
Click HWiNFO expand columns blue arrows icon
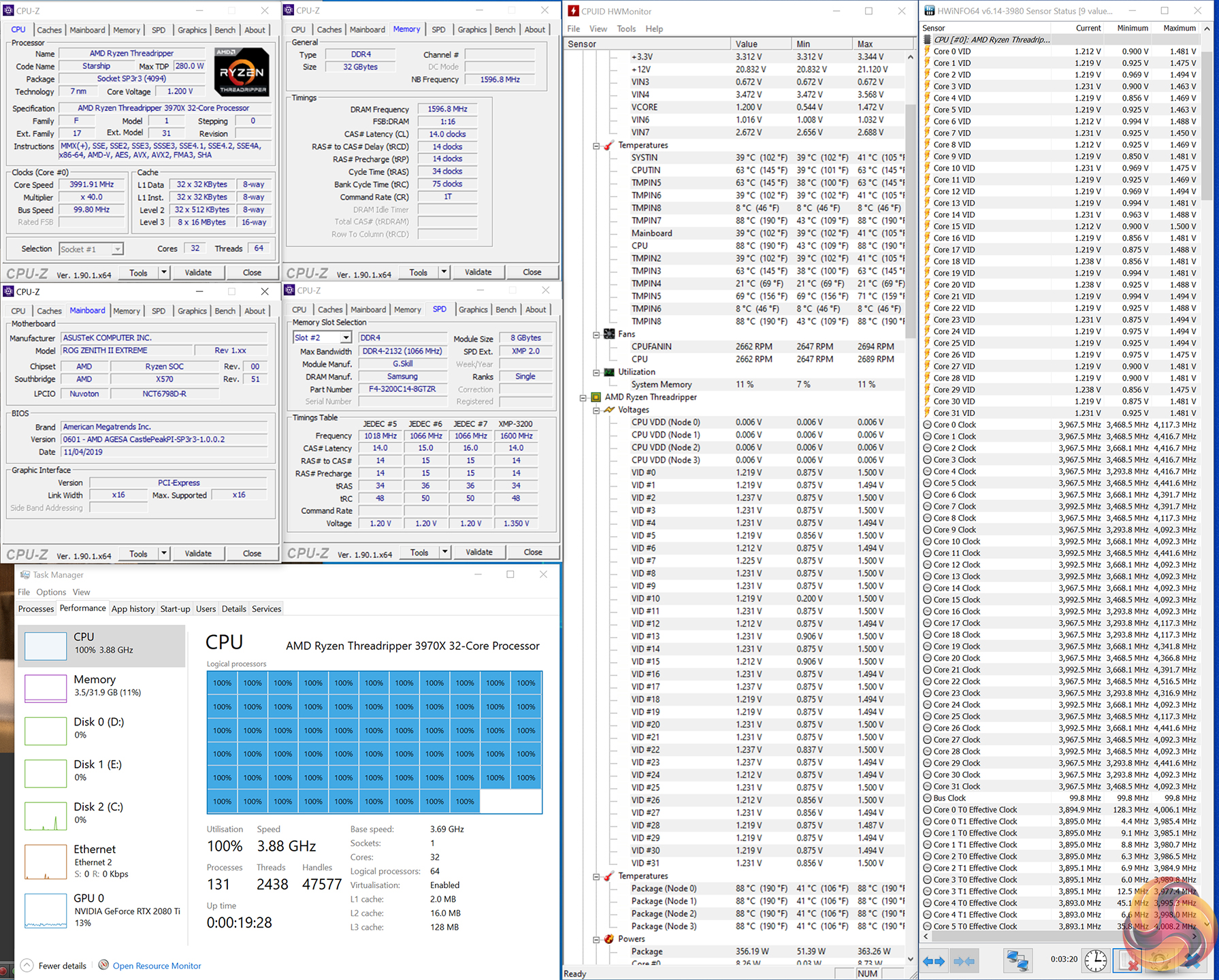point(934,961)
